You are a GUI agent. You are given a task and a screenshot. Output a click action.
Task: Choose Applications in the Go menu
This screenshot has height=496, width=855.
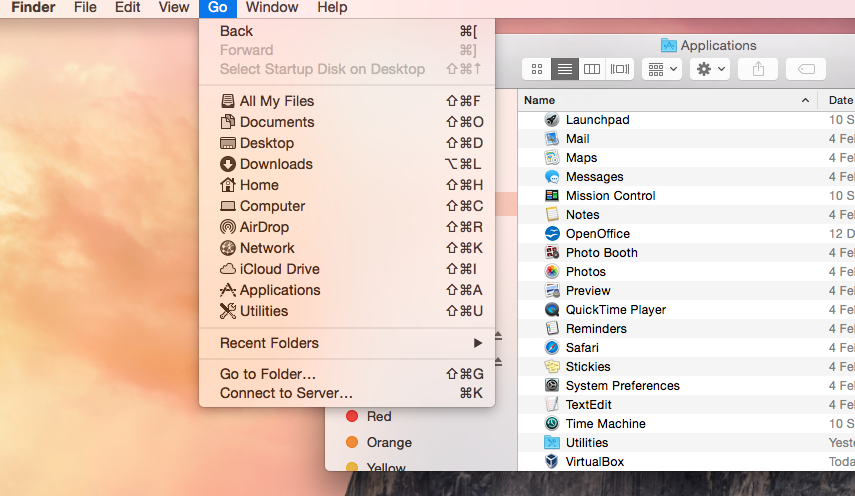[347, 290]
